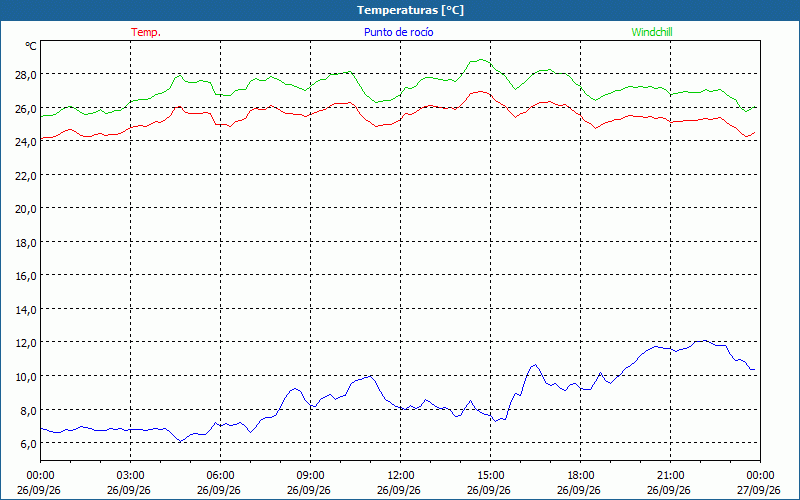
Task: Click the 12:00 time axis label
Action: pos(401,476)
